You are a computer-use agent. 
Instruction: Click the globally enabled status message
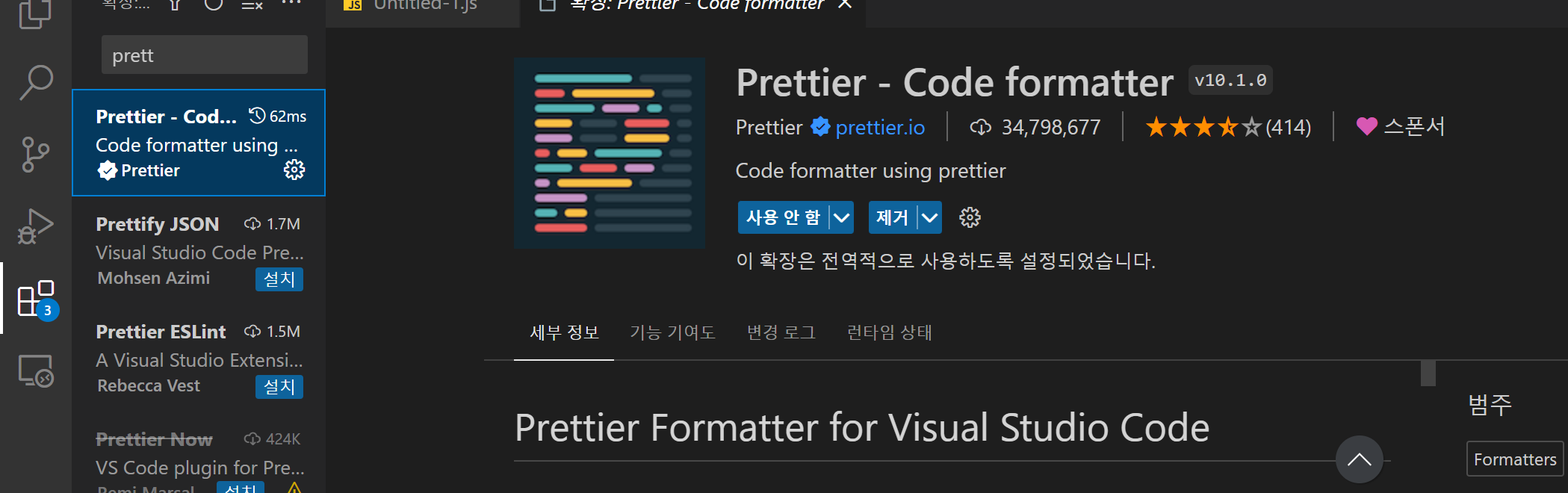coord(946,261)
